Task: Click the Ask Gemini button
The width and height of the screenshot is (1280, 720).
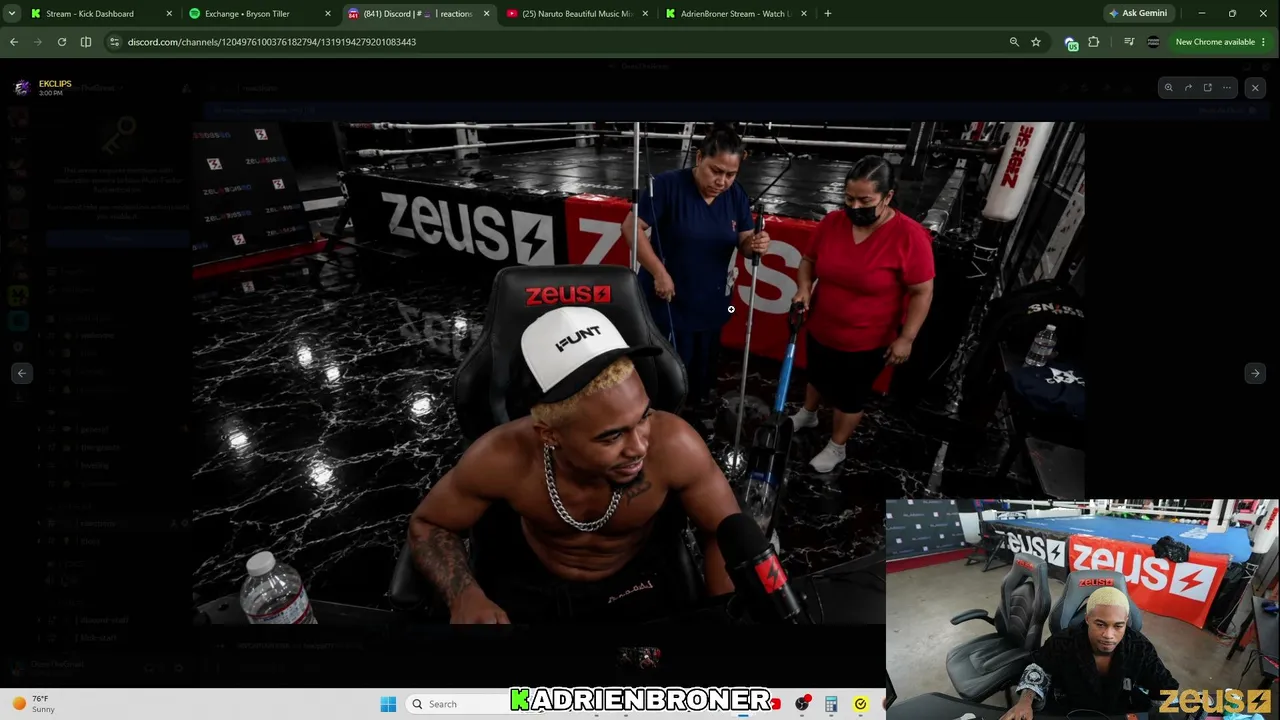Action: (1138, 14)
